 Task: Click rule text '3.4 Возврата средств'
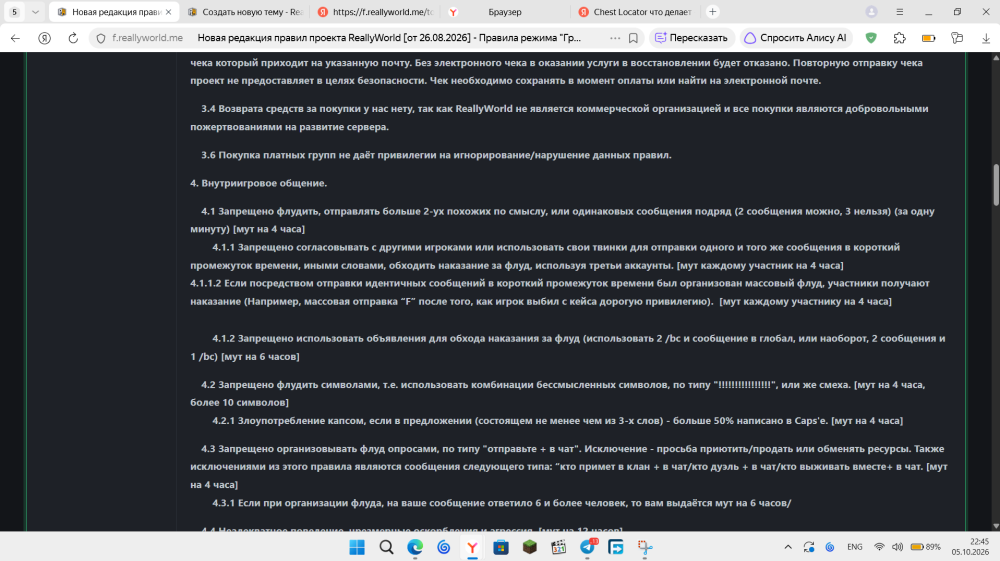click(x=559, y=117)
